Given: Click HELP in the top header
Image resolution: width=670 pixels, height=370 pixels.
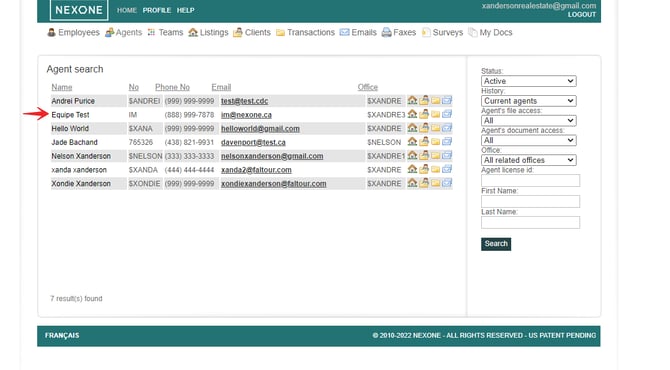Looking at the screenshot, I should [185, 10].
